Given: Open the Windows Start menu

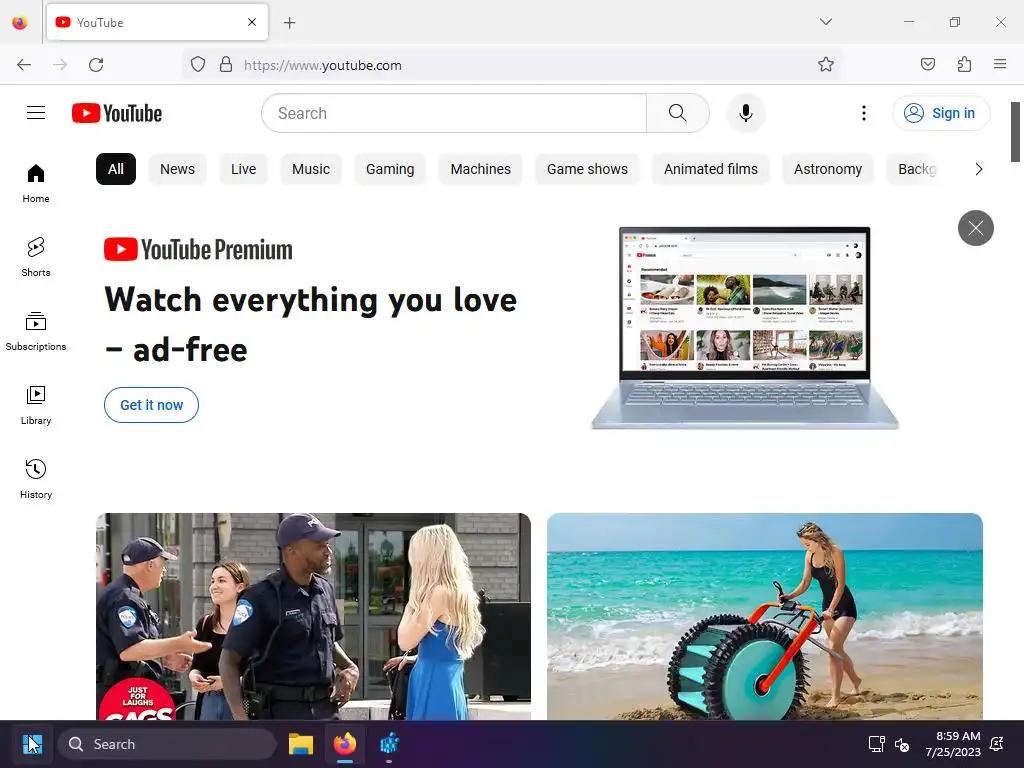Looking at the screenshot, I should [32, 744].
